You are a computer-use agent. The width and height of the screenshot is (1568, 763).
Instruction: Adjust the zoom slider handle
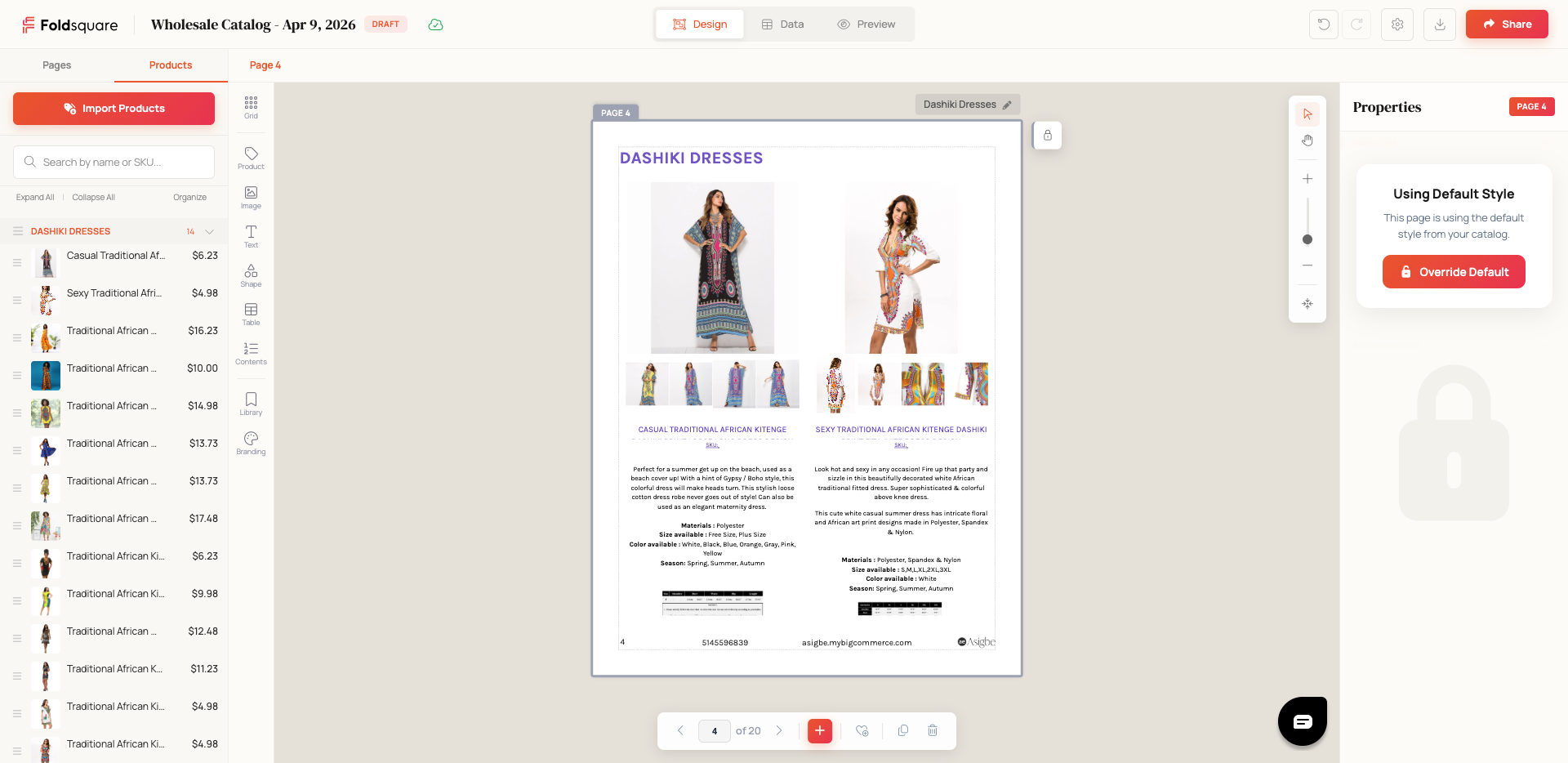click(1307, 239)
